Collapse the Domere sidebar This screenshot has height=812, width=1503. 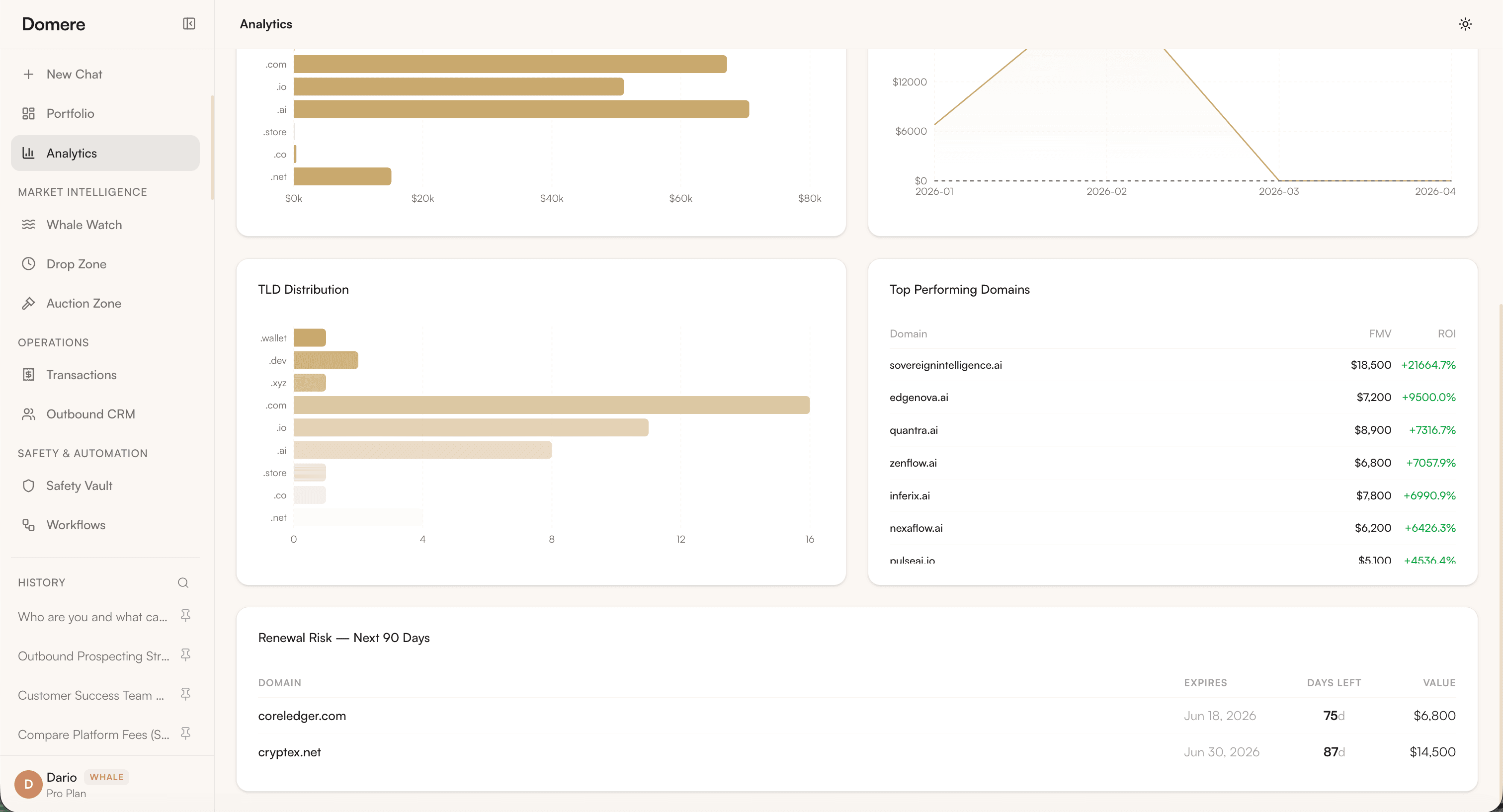point(188,24)
